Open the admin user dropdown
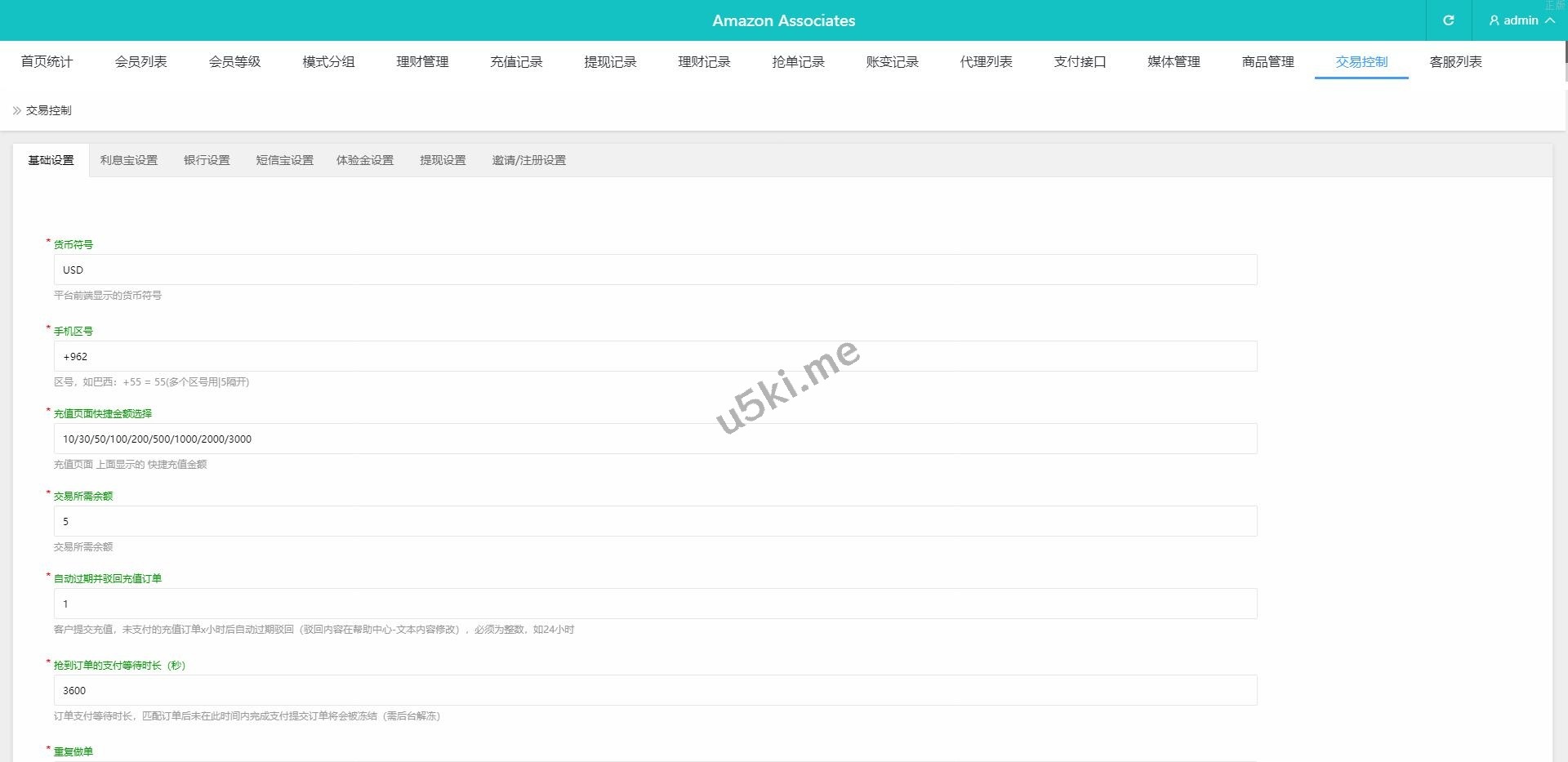The width and height of the screenshot is (1568, 762). pyautogui.click(x=1521, y=20)
